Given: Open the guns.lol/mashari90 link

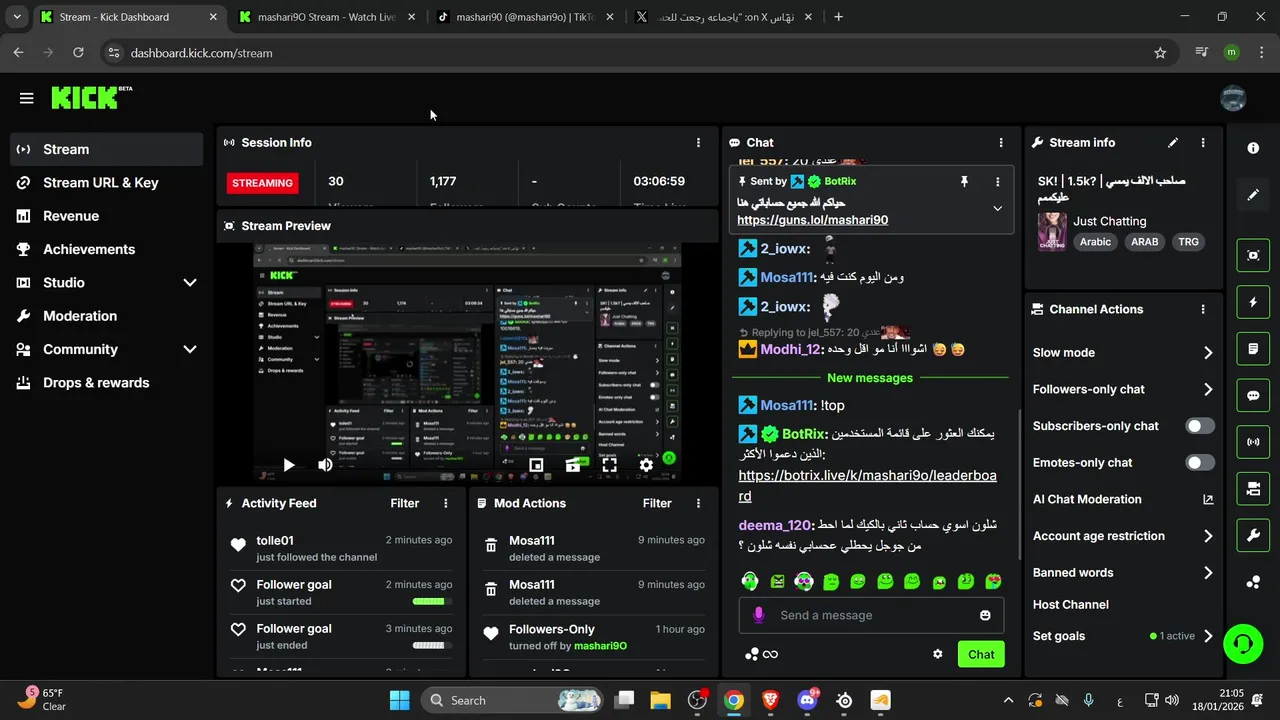Looking at the screenshot, I should click(813, 220).
